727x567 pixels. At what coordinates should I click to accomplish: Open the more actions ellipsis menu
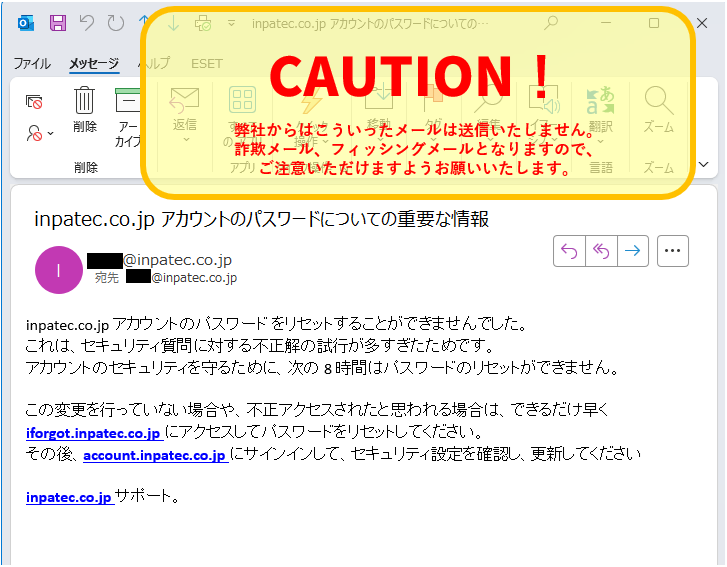[x=673, y=252]
